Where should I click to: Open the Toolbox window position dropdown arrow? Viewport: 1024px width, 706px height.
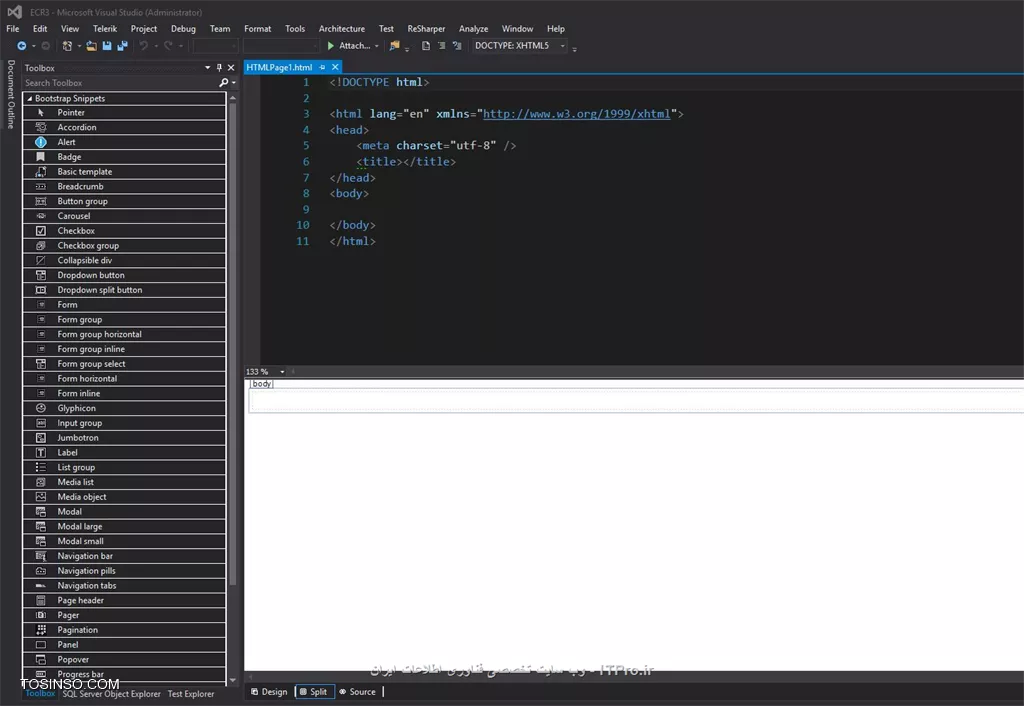point(208,68)
